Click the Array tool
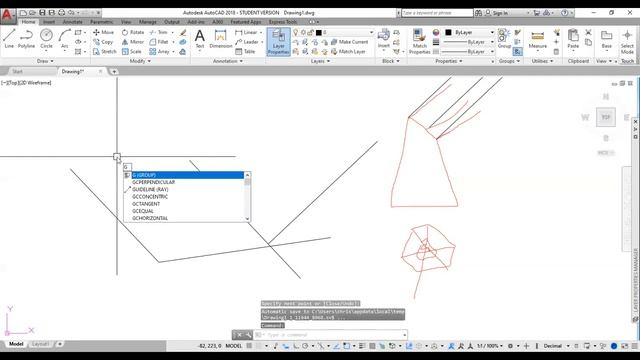 (x=160, y=52)
